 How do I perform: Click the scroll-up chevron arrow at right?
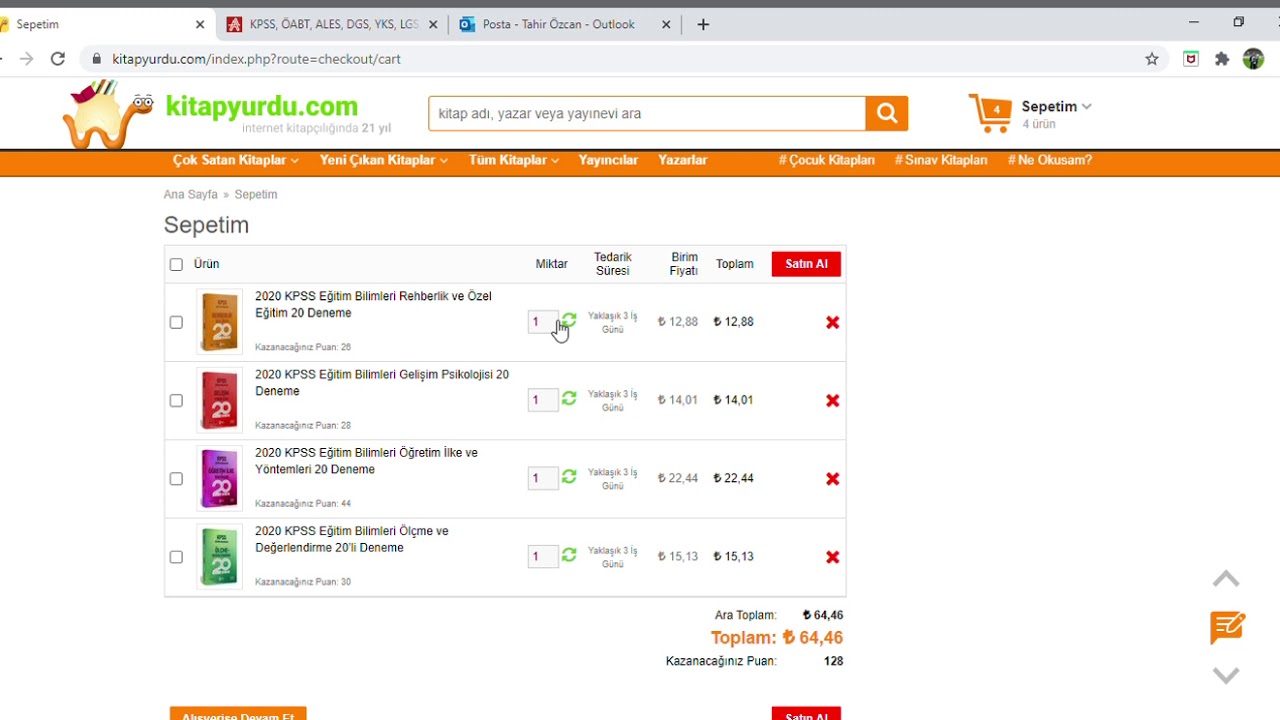point(1226,579)
